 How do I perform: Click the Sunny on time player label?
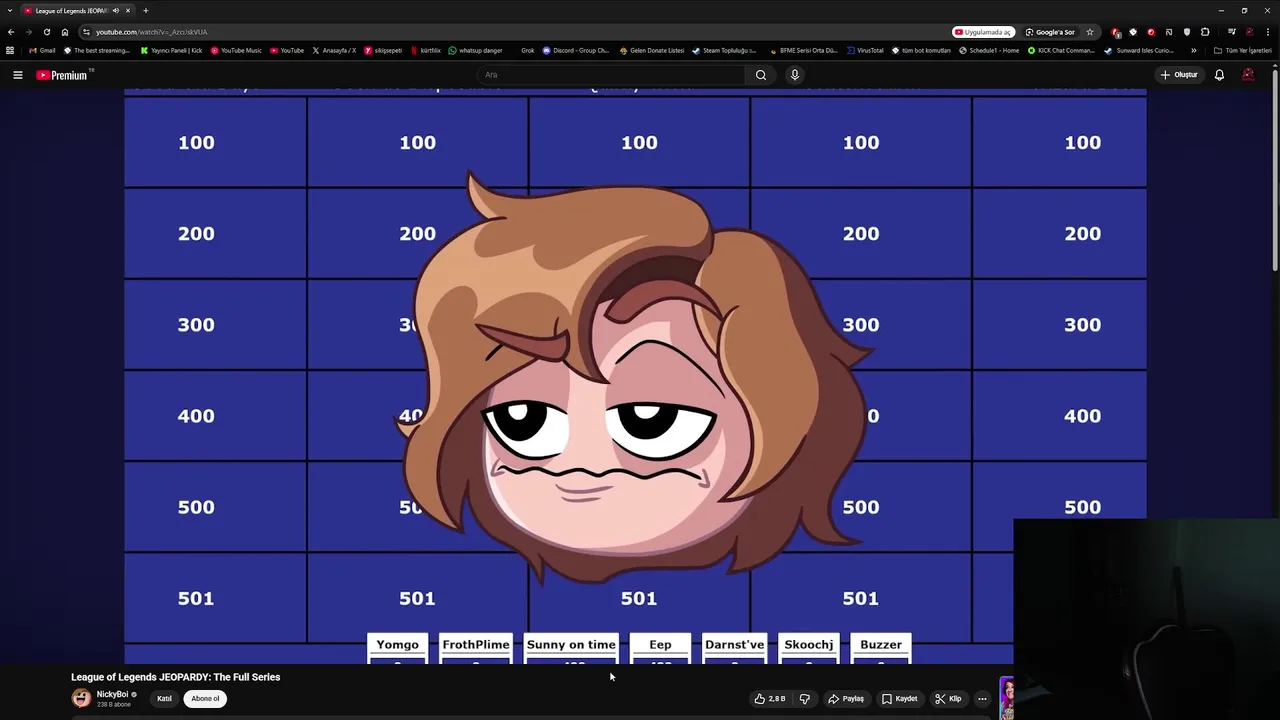point(571,645)
